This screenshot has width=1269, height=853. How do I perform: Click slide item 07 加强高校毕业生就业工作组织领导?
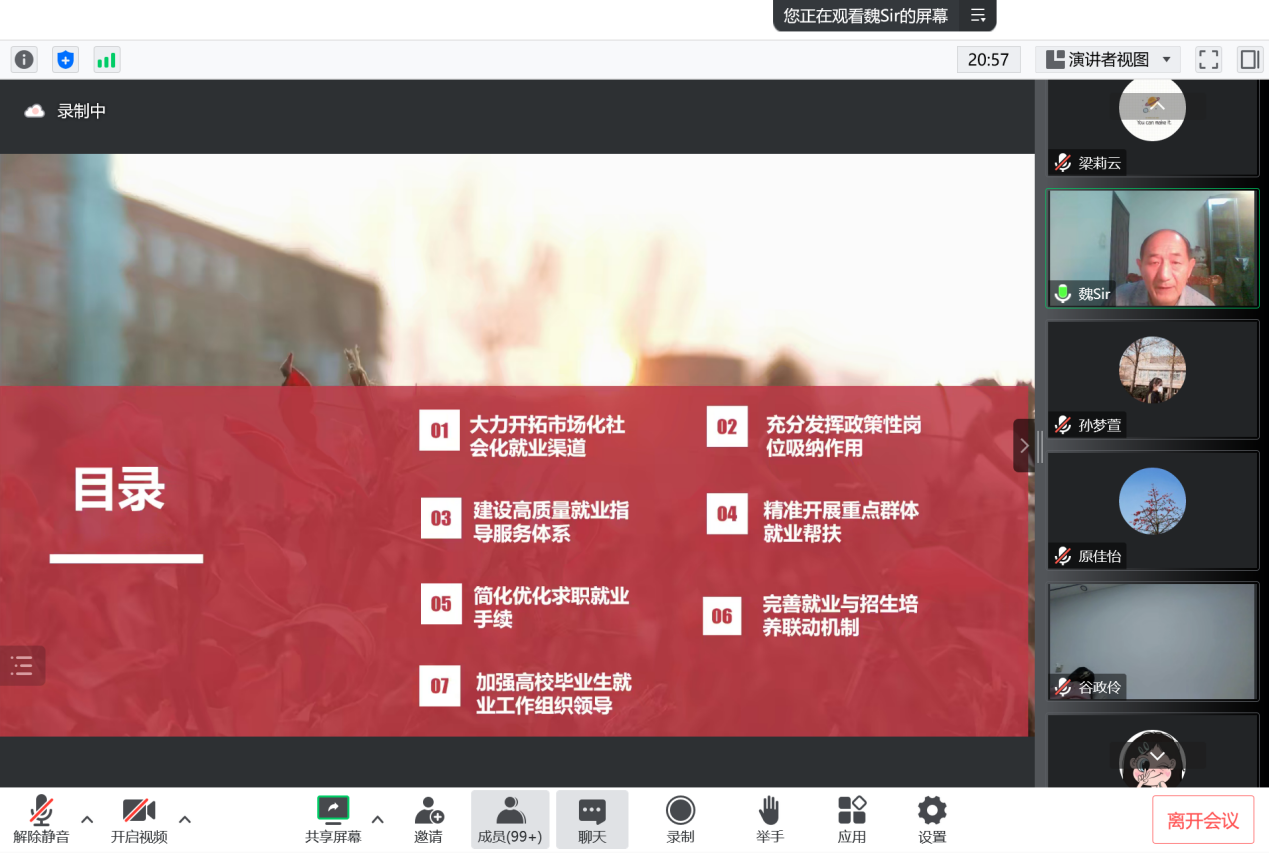526,693
